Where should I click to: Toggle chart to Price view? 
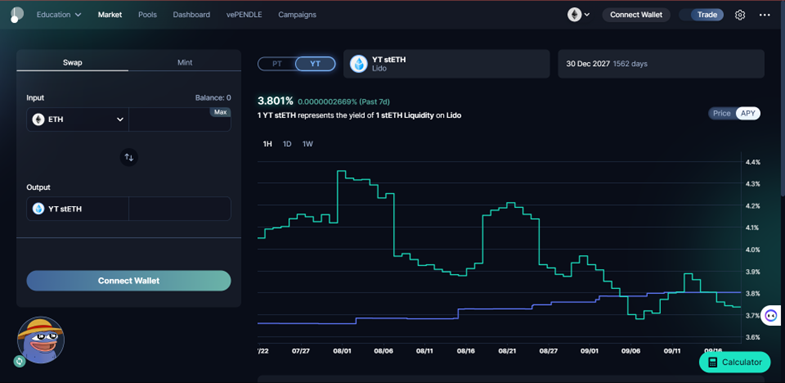721,113
